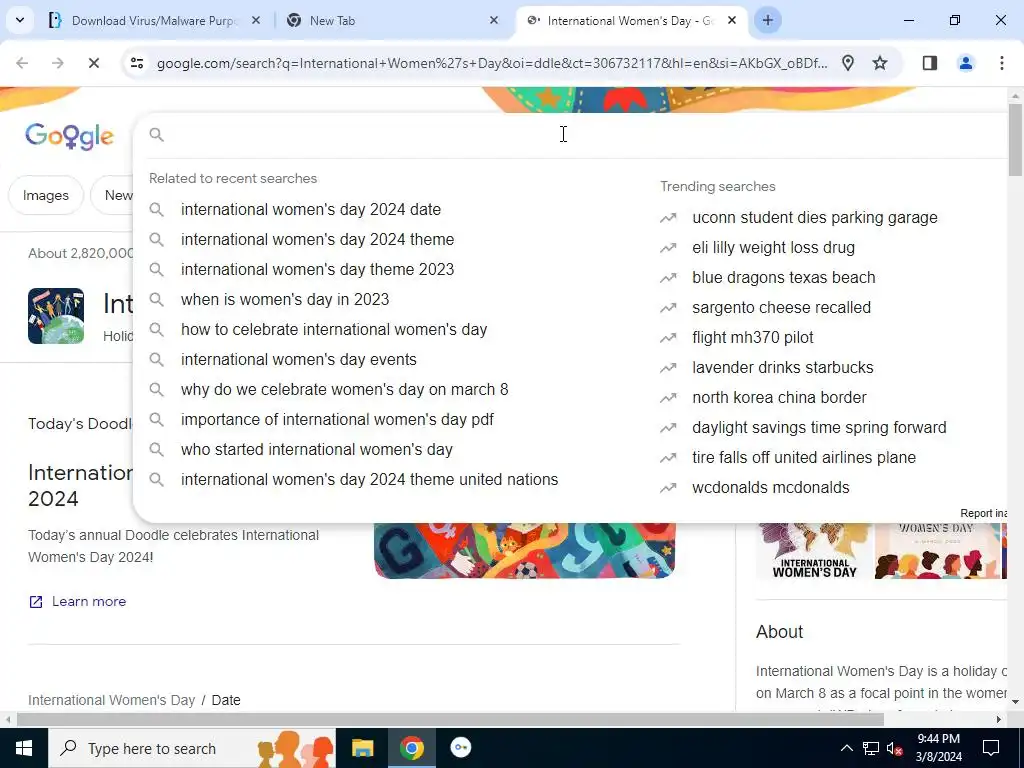Stop loading the page

pyautogui.click(x=94, y=63)
